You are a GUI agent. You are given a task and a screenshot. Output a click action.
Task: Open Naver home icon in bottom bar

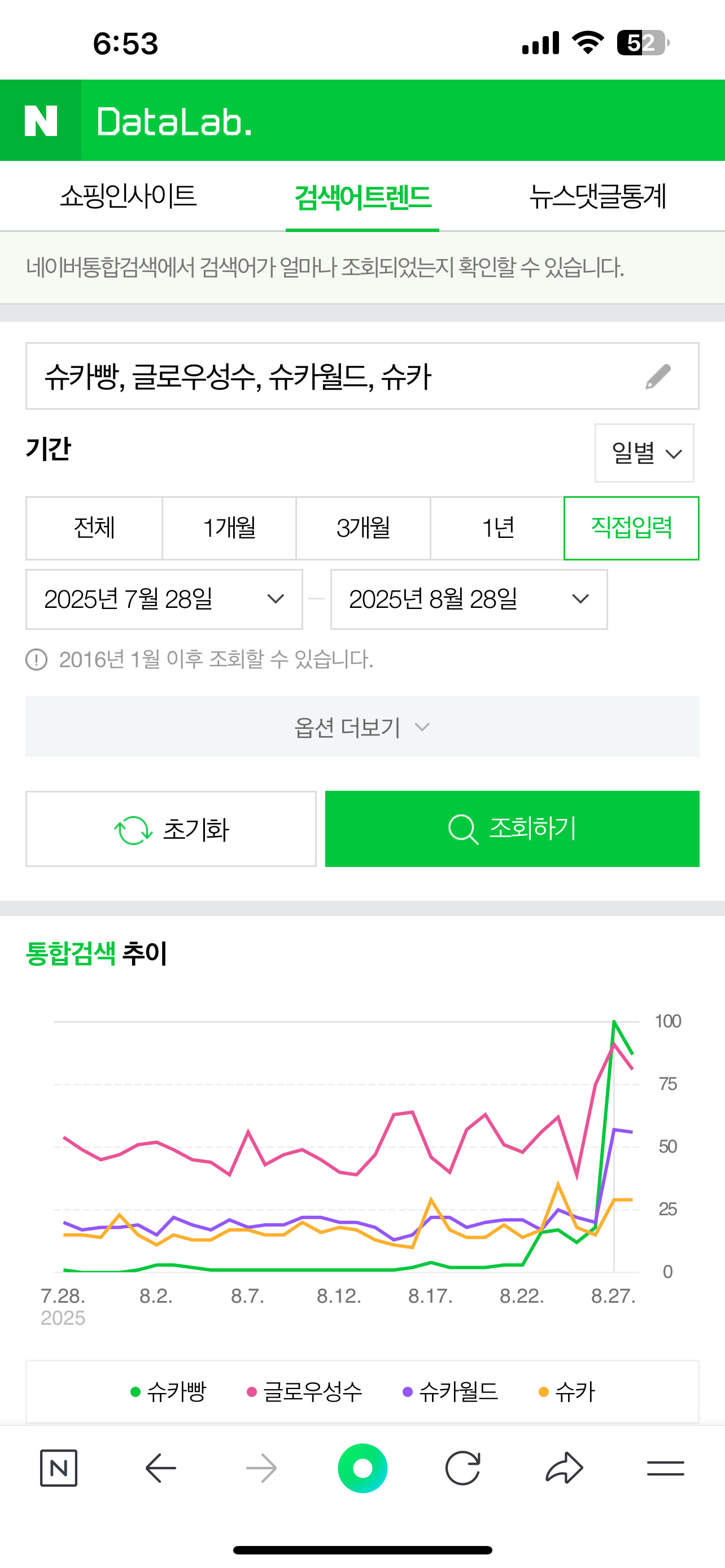(x=58, y=1468)
